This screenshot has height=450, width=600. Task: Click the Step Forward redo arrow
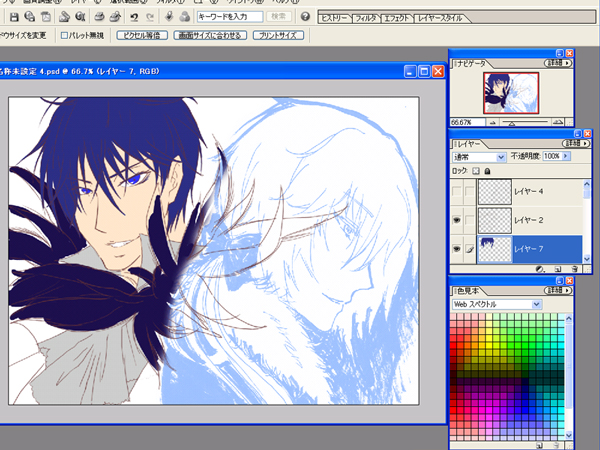tap(150, 17)
